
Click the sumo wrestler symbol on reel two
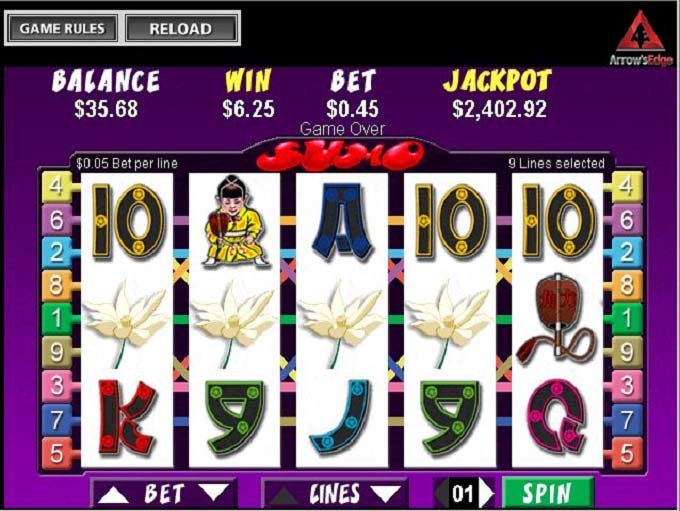tap(234, 221)
